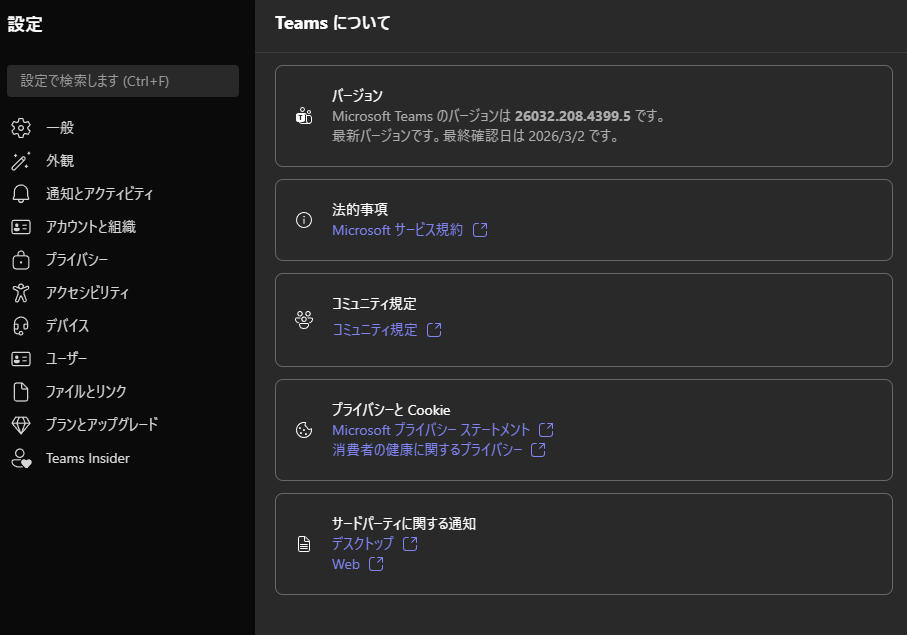Select ユーザー in the settings sidebar
Screen dimensions: 907x635
pyautogui.click(x=65, y=358)
